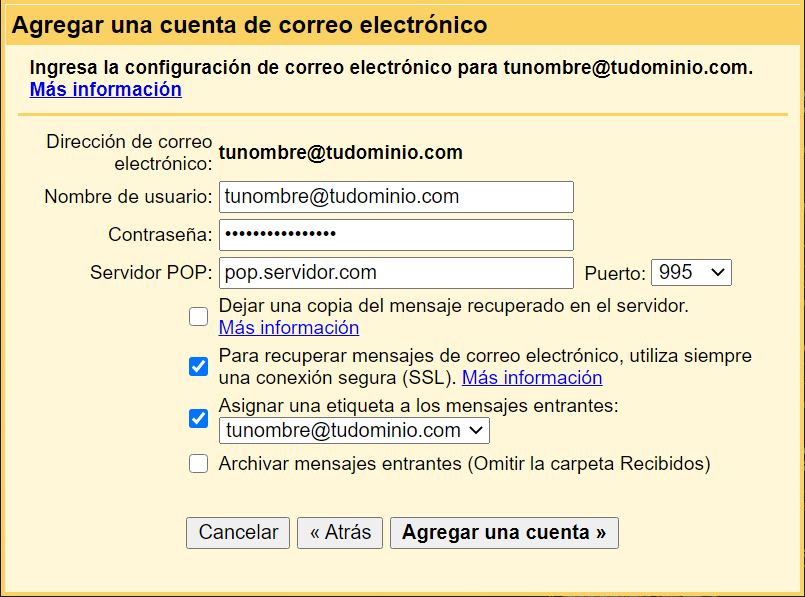The image size is (805, 597).
Task: Click the Cancelar button
Action: click(x=238, y=533)
